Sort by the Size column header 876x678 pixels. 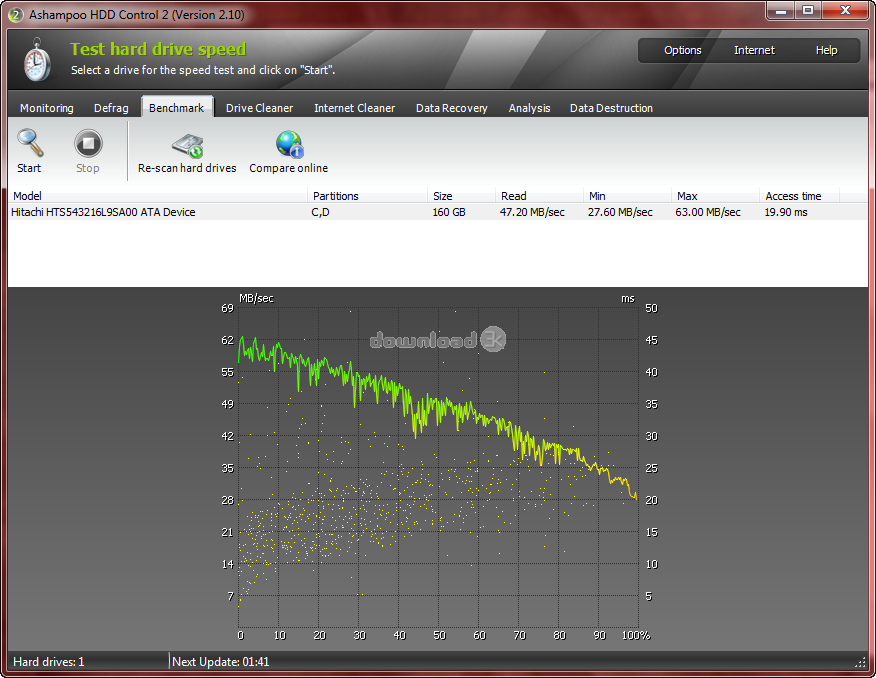coord(462,196)
